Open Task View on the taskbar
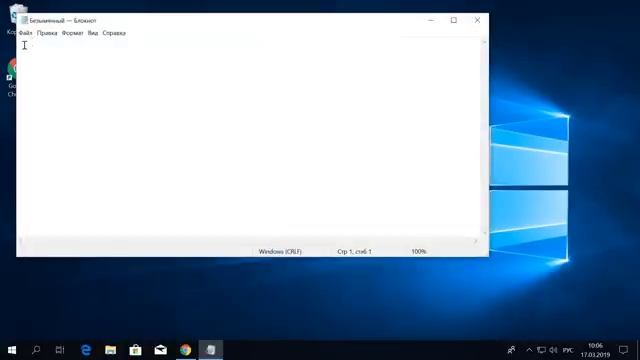Viewport: 640px width, 360px height. (x=60, y=350)
